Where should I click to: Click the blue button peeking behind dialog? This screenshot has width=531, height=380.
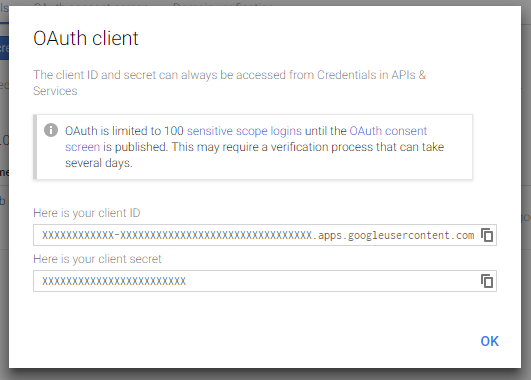pos(4,48)
